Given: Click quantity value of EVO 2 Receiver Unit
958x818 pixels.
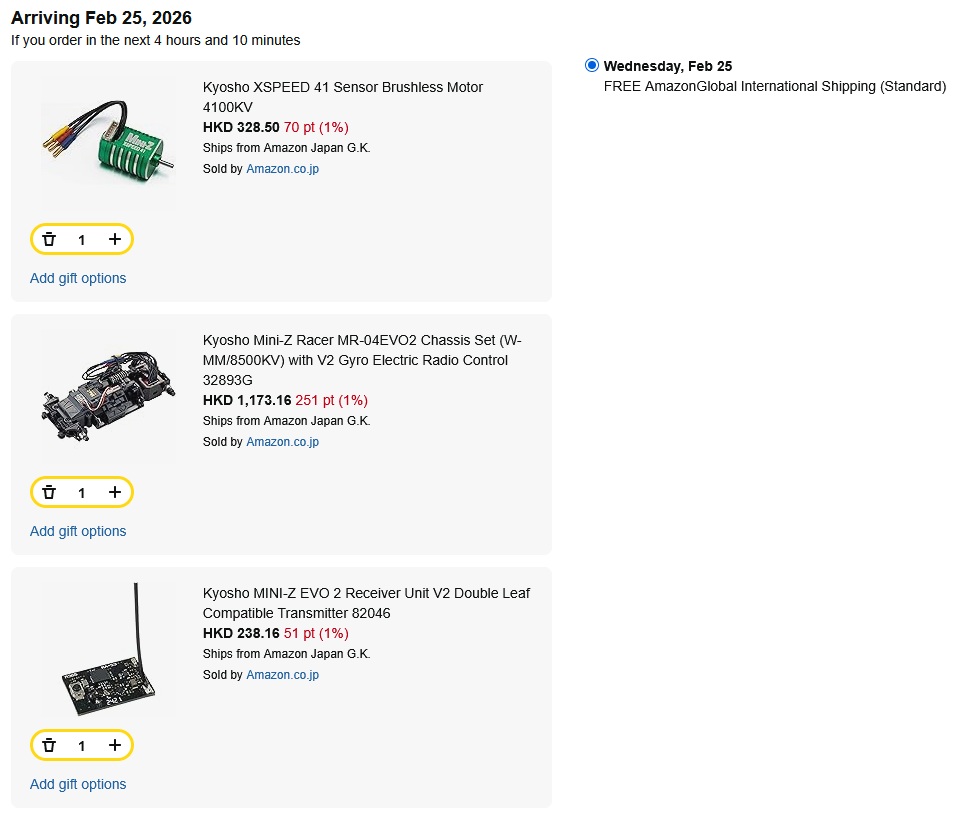Looking at the screenshot, I should [82, 746].
